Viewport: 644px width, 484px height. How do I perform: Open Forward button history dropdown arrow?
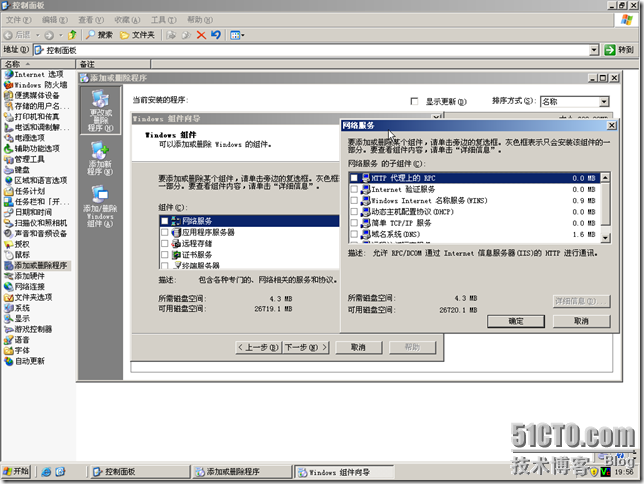pos(61,35)
